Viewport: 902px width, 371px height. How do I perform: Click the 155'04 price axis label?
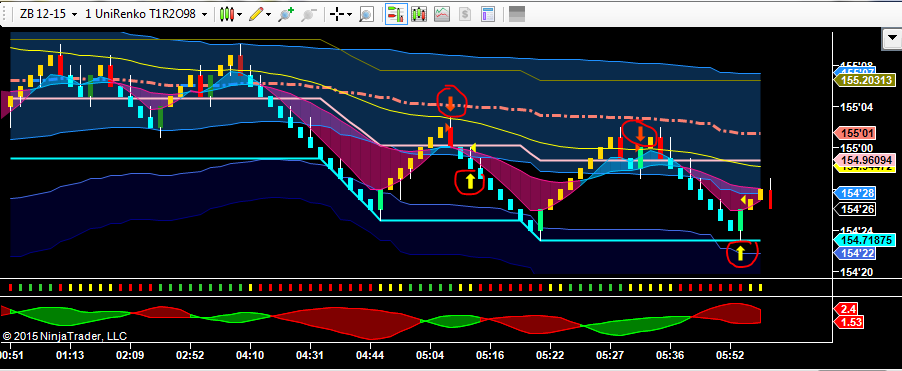pyautogui.click(x=857, y=107)
